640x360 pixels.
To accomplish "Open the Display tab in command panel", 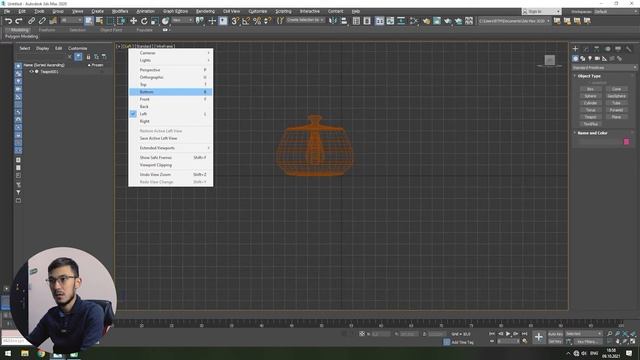I will pos(618,49).
